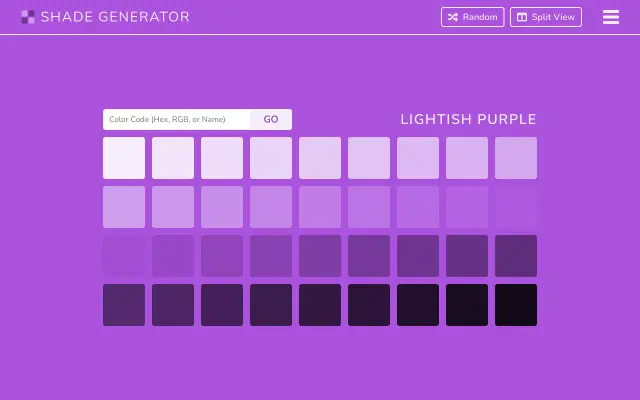Pick the fifth swatch in the second row
The height and width of the screenshot is (400, 640).
(320, 207)
